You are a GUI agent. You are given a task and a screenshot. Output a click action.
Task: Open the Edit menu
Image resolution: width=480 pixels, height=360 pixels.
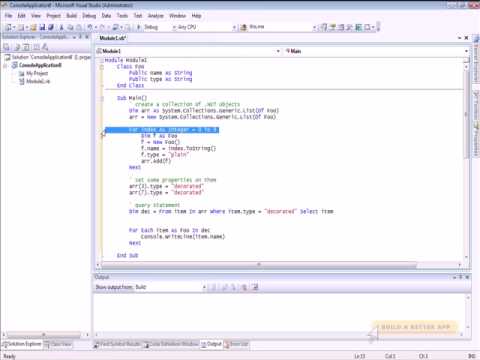point(21,16)
